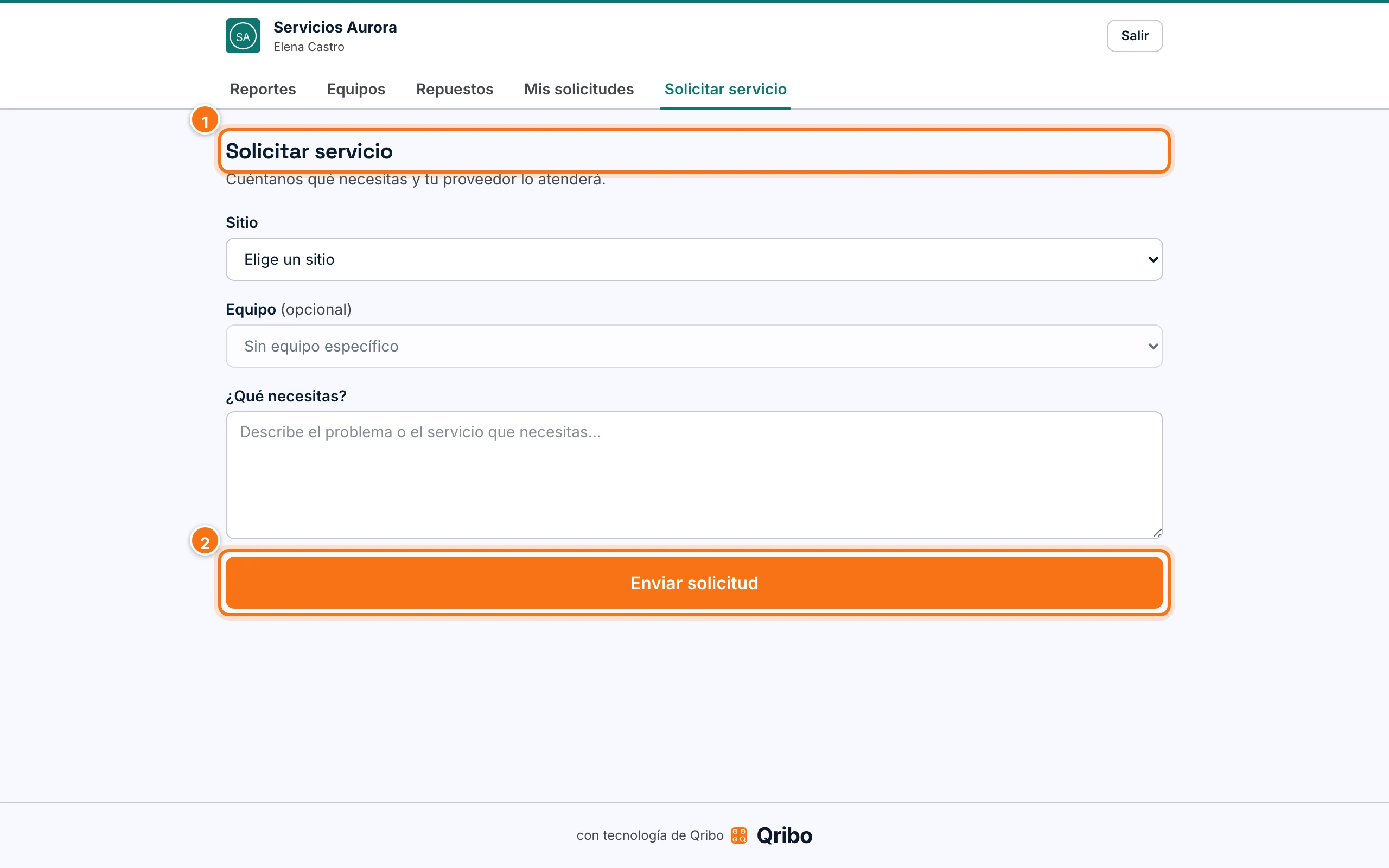The image size is (1389, 868).
Task: Expand the Equipo 'Sin equipo específico' dropdown
Action: click(694, 346)
